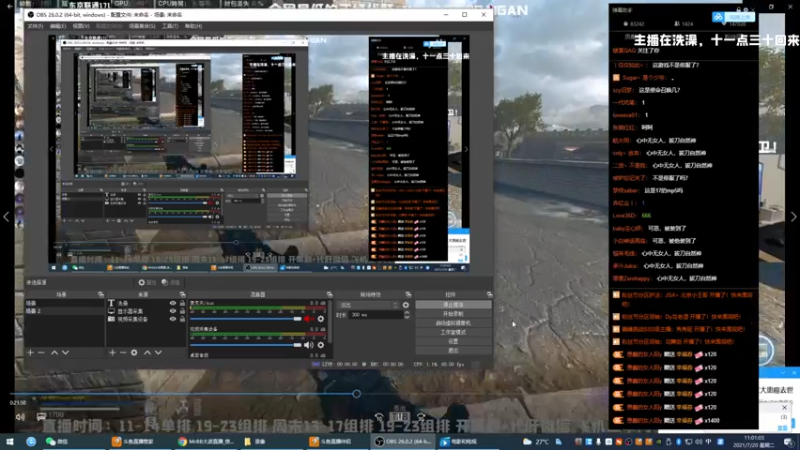
Task: Open the View menu in OBS
Action: click(81, 26)
